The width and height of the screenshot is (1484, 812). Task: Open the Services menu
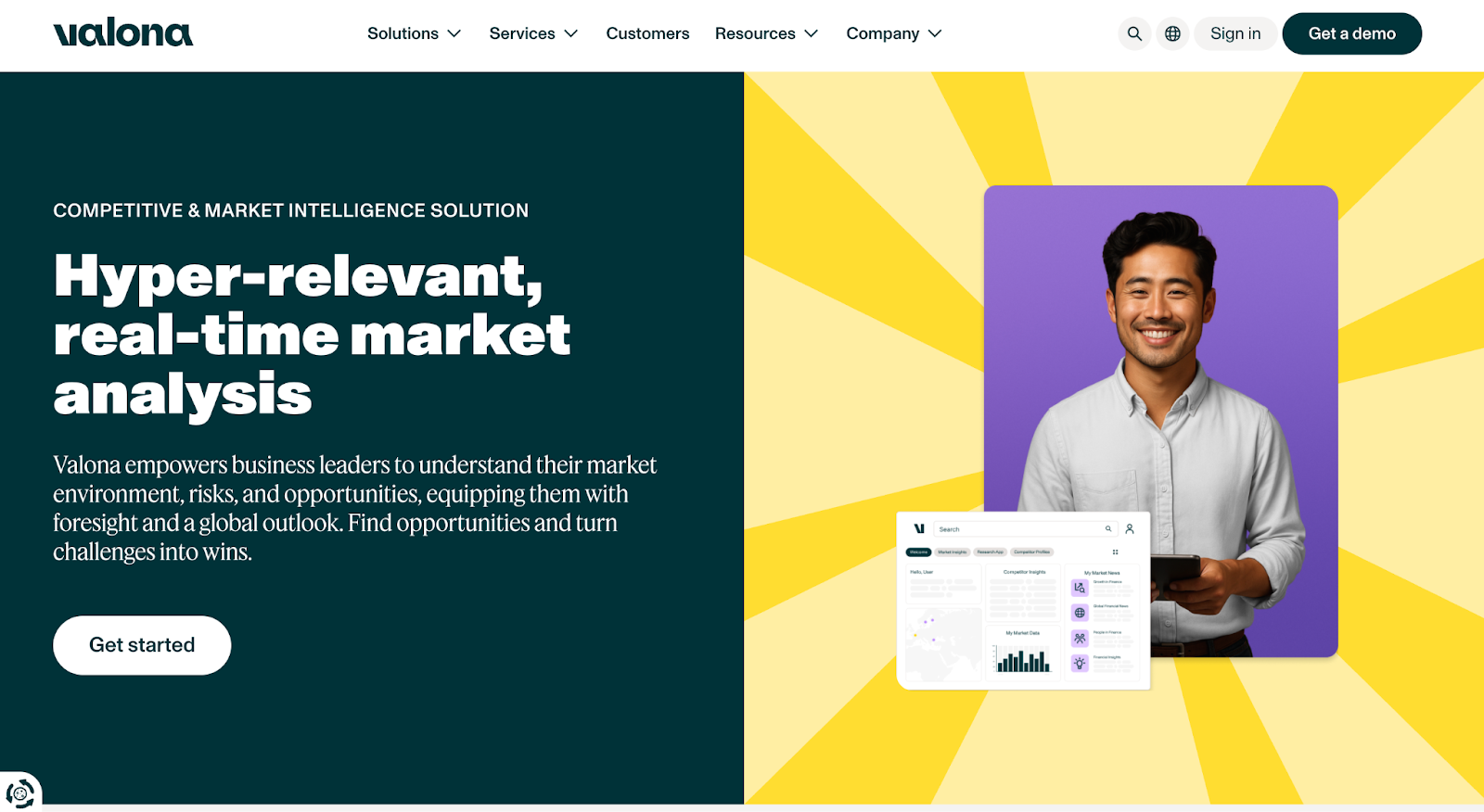(533, 33)
